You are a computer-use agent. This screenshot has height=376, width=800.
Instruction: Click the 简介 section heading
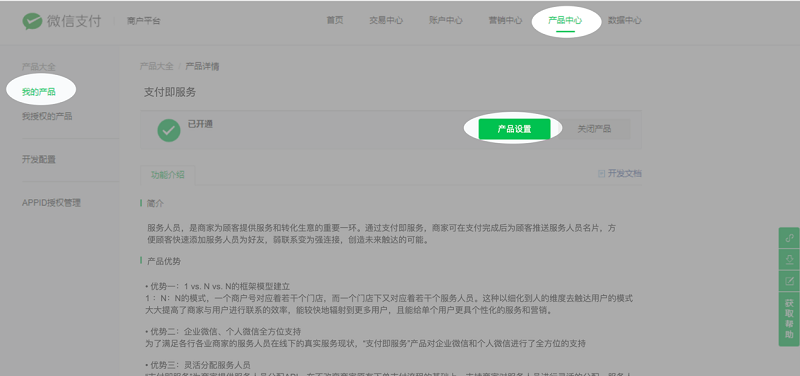coord(155,203)
